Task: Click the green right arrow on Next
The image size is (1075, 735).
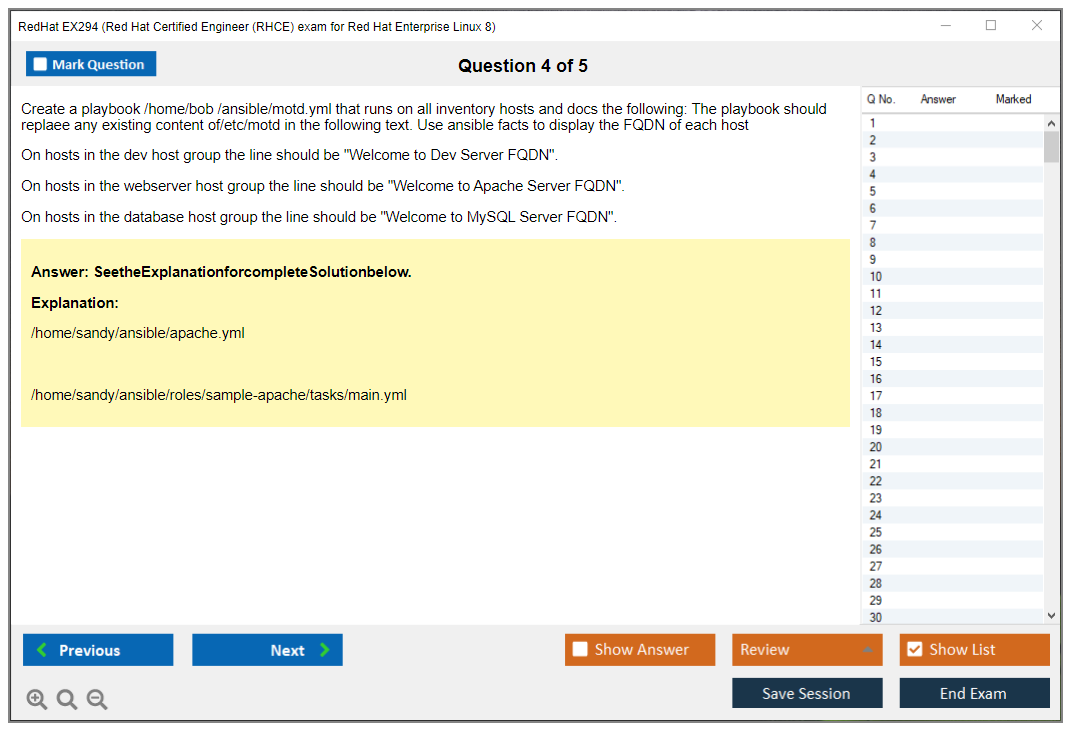Action: tap(325, 650)
